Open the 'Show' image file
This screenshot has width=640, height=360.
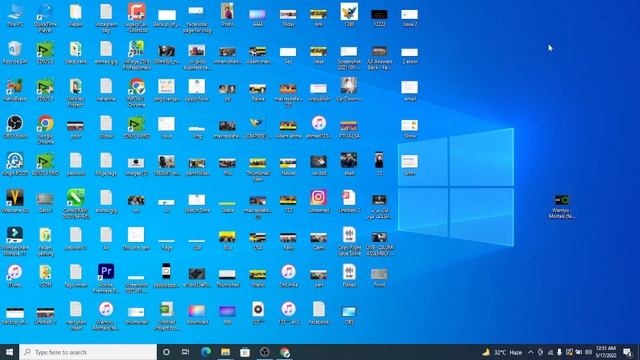click(409, 128)
